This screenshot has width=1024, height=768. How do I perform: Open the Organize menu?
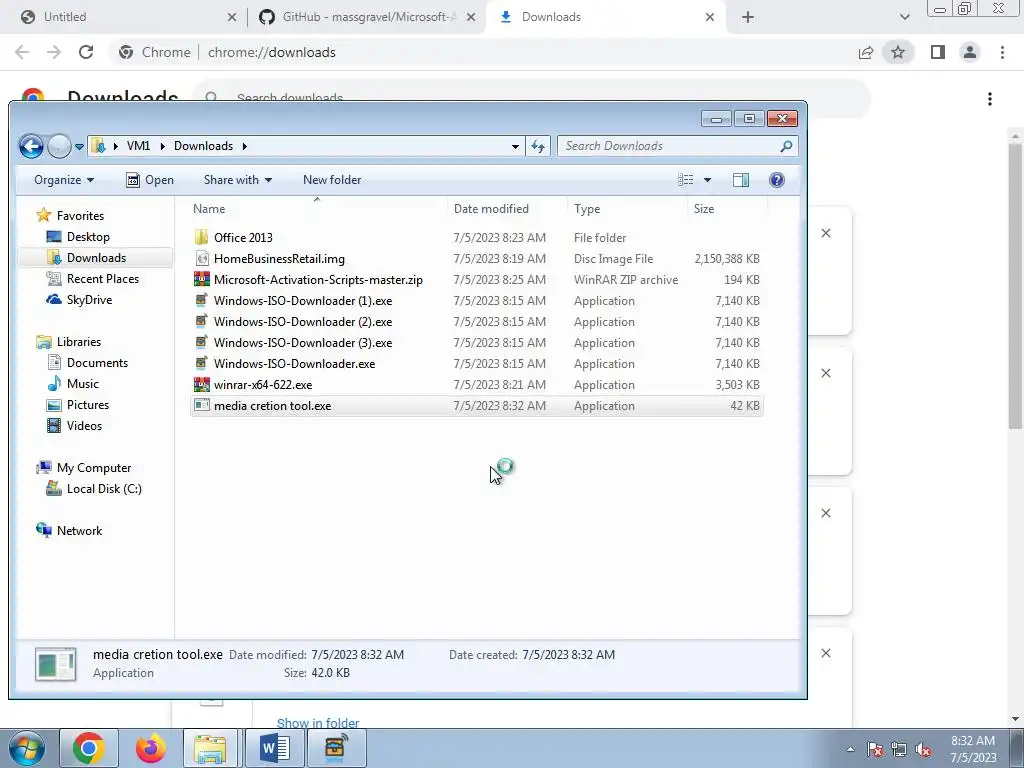tap(64, 180)
